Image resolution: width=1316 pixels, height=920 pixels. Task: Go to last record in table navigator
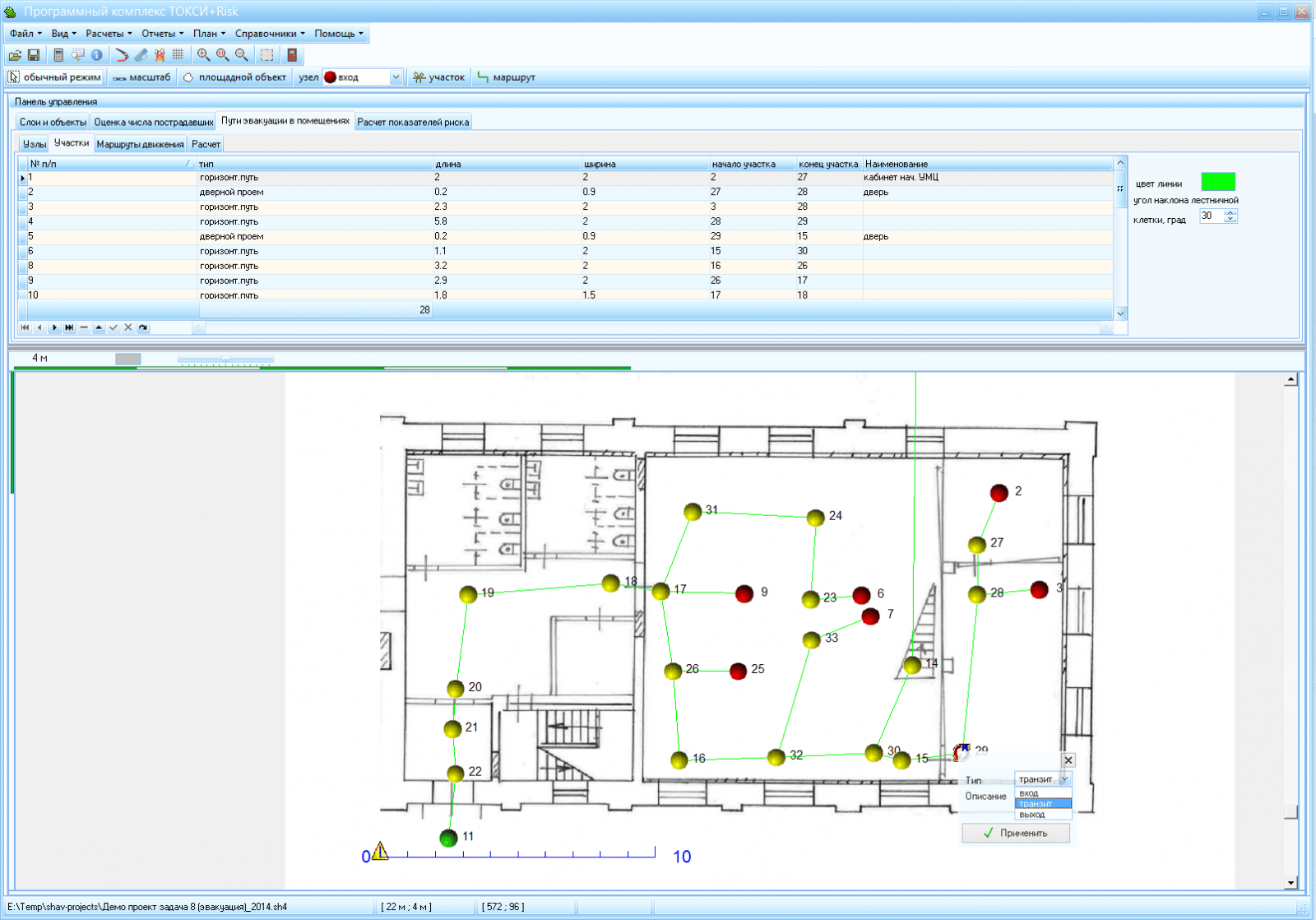click(69, 328)
